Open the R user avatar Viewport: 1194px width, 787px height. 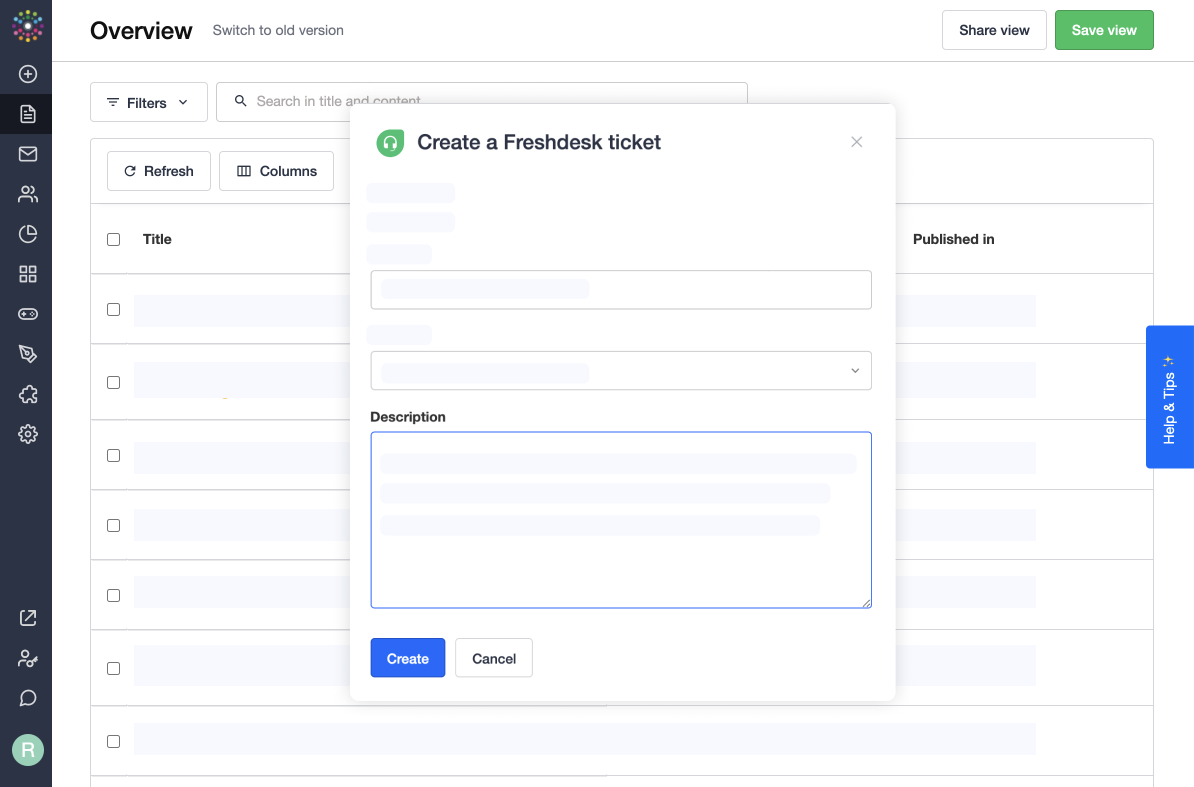click(x=27, y=750)
